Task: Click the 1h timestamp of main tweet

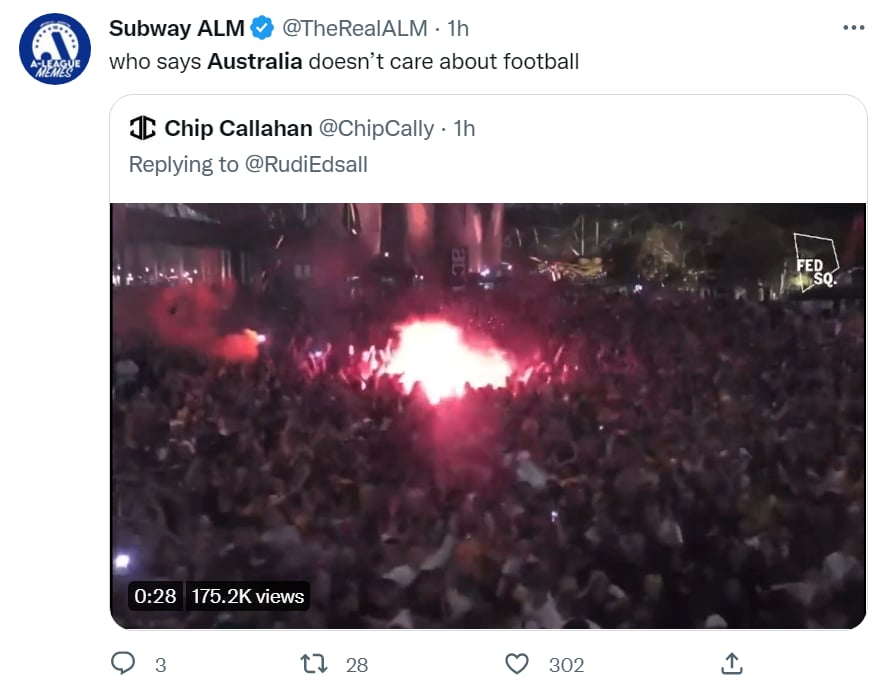Action: 458,28
